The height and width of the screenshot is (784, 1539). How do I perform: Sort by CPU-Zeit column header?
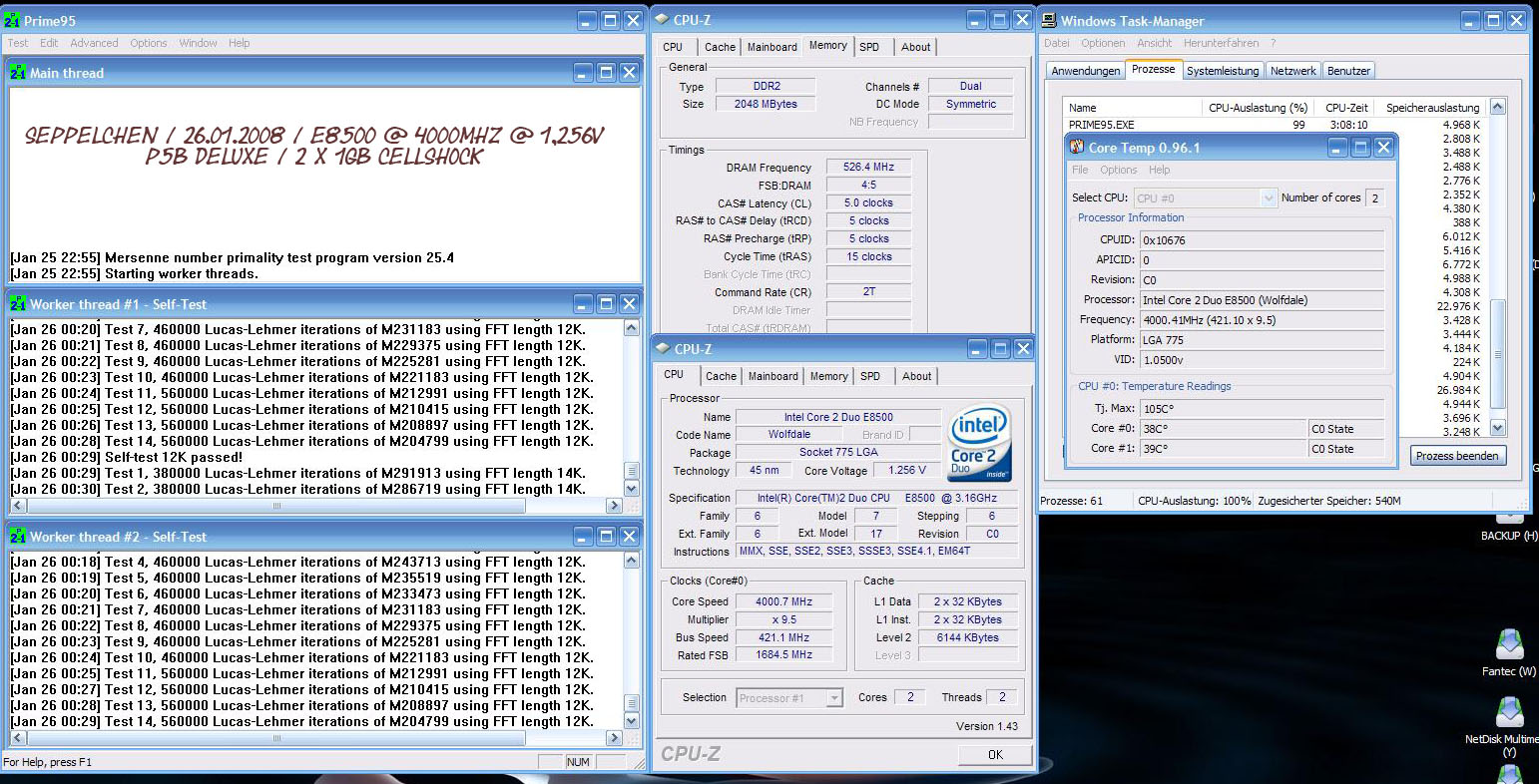coord(1344,107)
